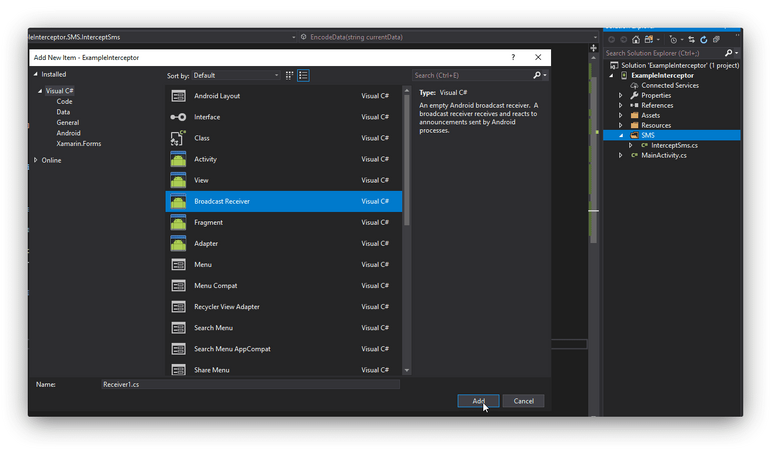Select the View template icon

click(x=178, y=180)
